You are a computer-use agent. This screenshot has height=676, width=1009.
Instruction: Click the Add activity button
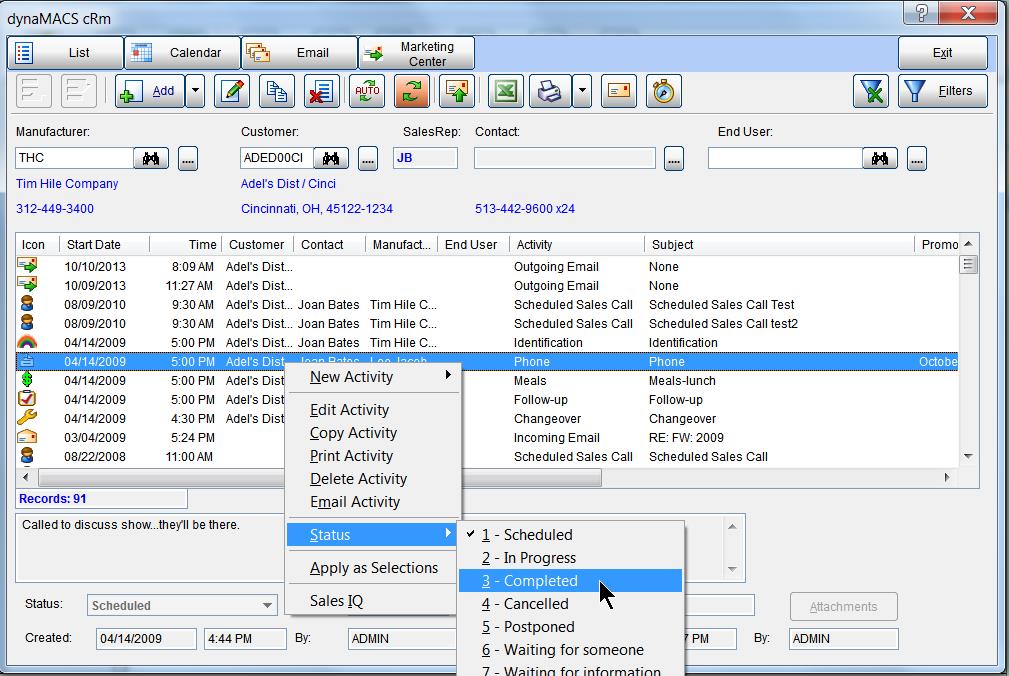(150, 91)
